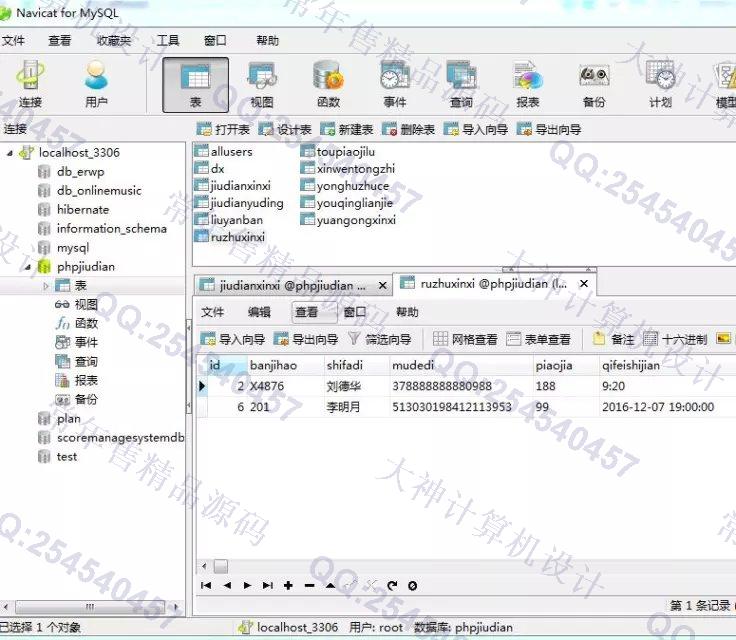Click the 用户 (User) toolbar icon
736x640 pixels.
96,85
